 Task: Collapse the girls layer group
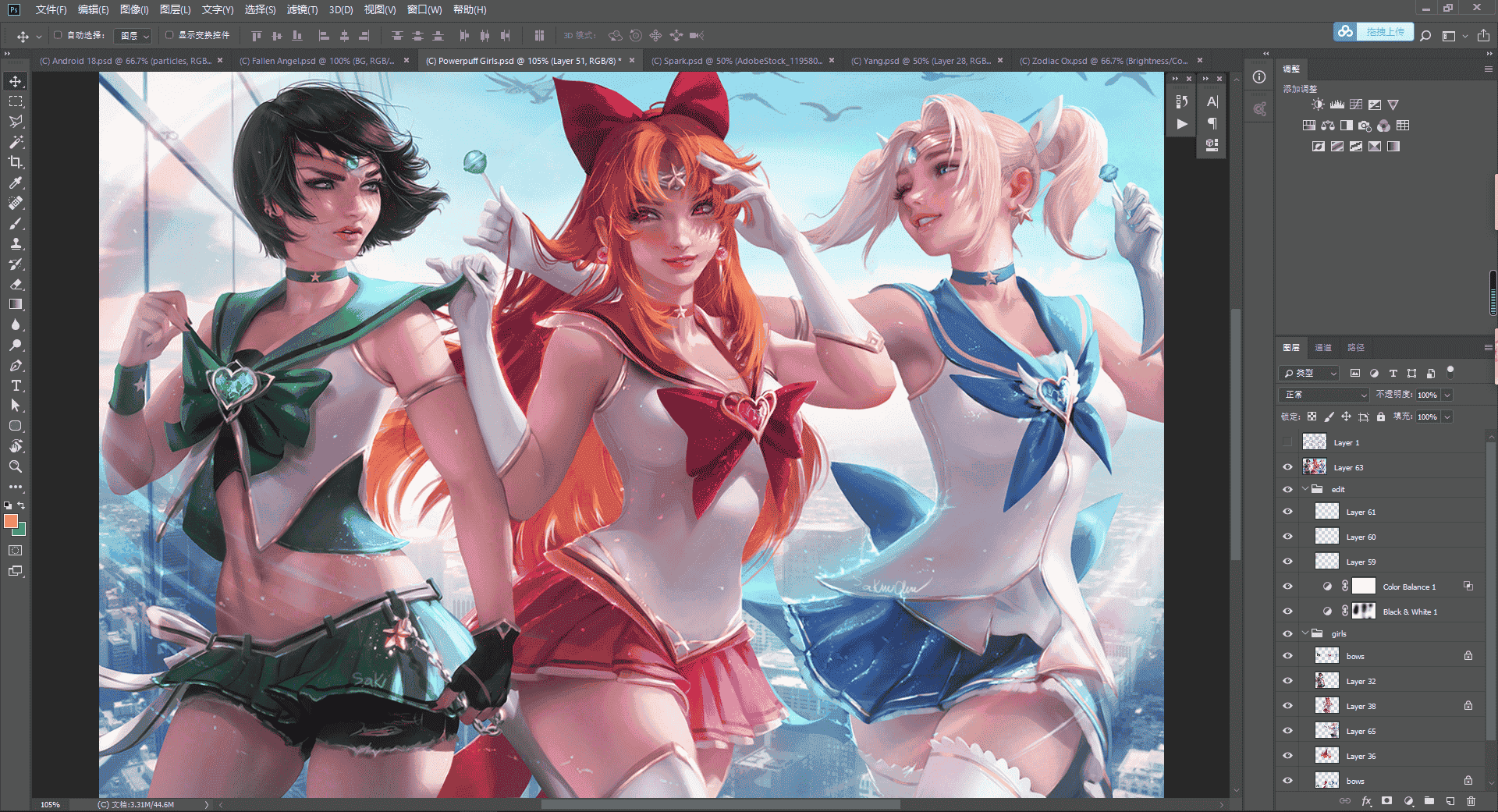(1305, 633)
